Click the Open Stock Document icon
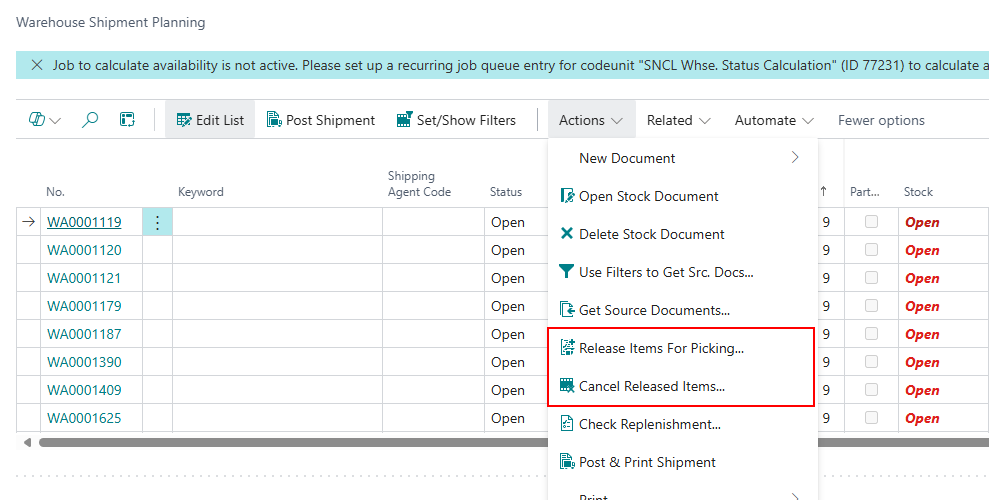The image size is (989, 500). (567, 196)
